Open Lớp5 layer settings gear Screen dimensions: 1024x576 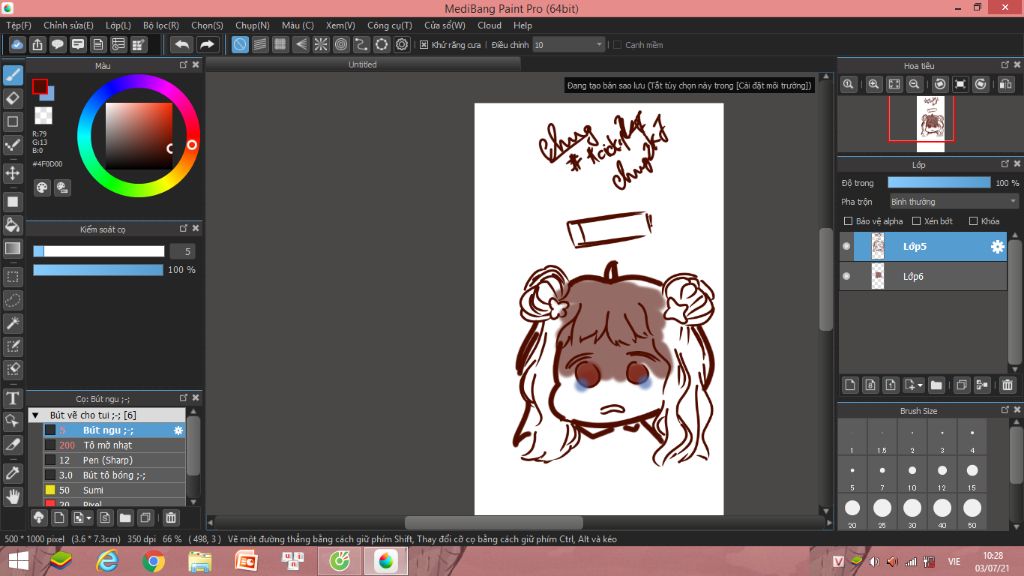click(x=997, y=246)
